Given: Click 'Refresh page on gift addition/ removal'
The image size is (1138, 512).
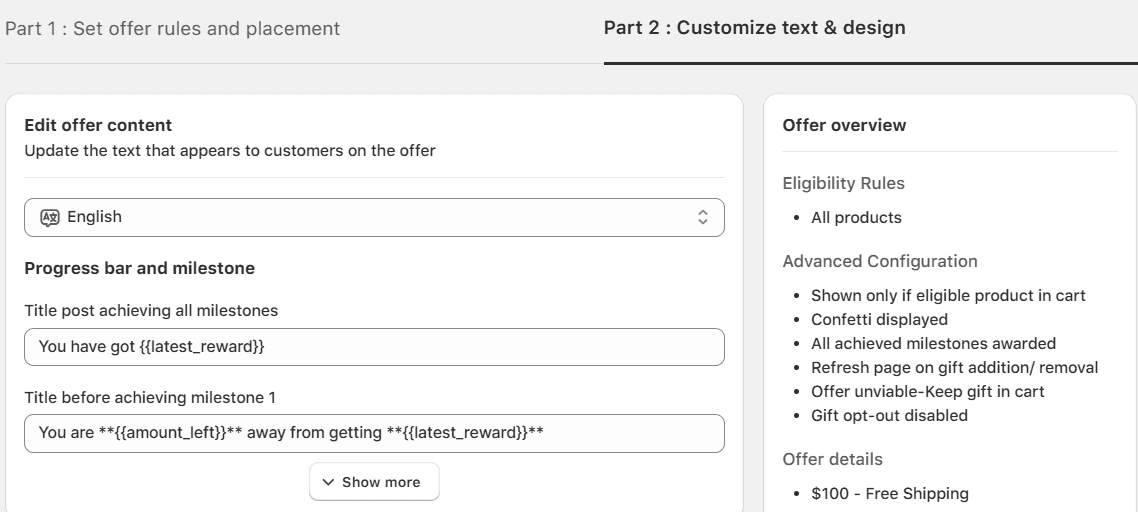Looking at the screenshot, I should [954, 367].
